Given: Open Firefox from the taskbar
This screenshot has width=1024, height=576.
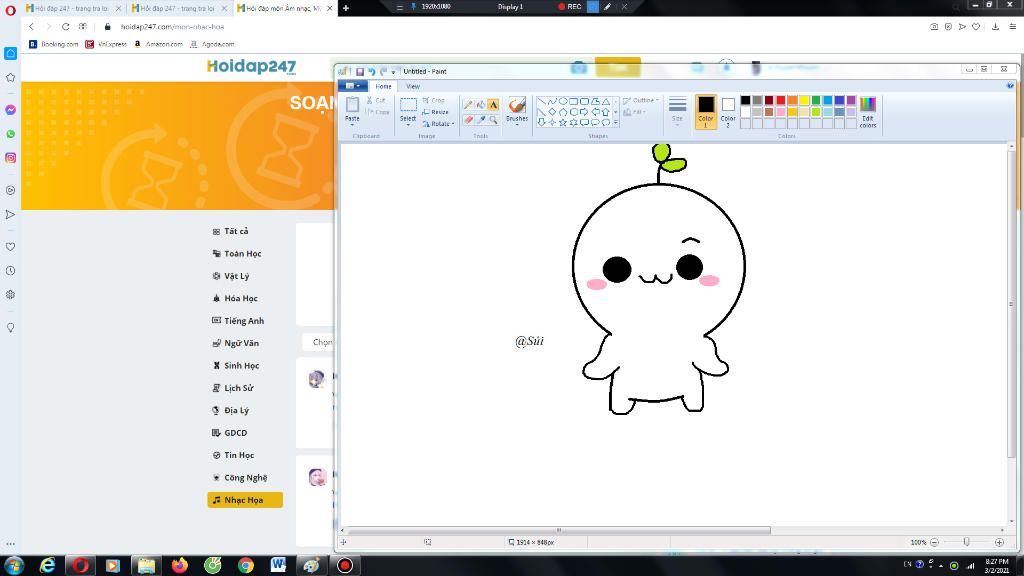Looking at the screenshot, I should click(x=180, y=565).
